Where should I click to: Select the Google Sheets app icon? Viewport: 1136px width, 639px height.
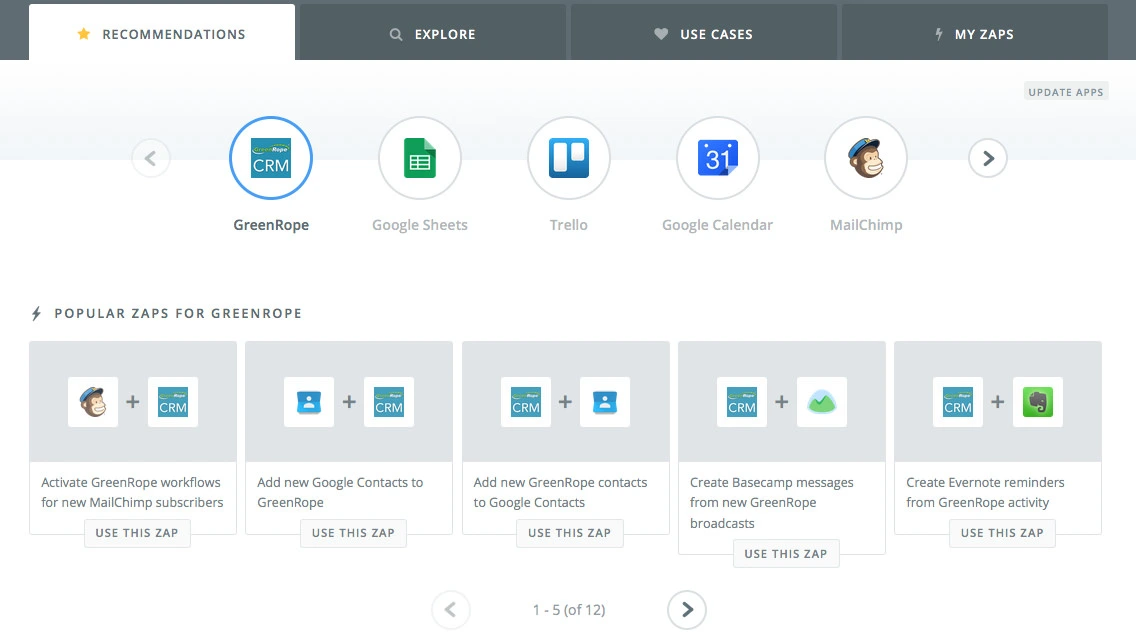[419, 158]
